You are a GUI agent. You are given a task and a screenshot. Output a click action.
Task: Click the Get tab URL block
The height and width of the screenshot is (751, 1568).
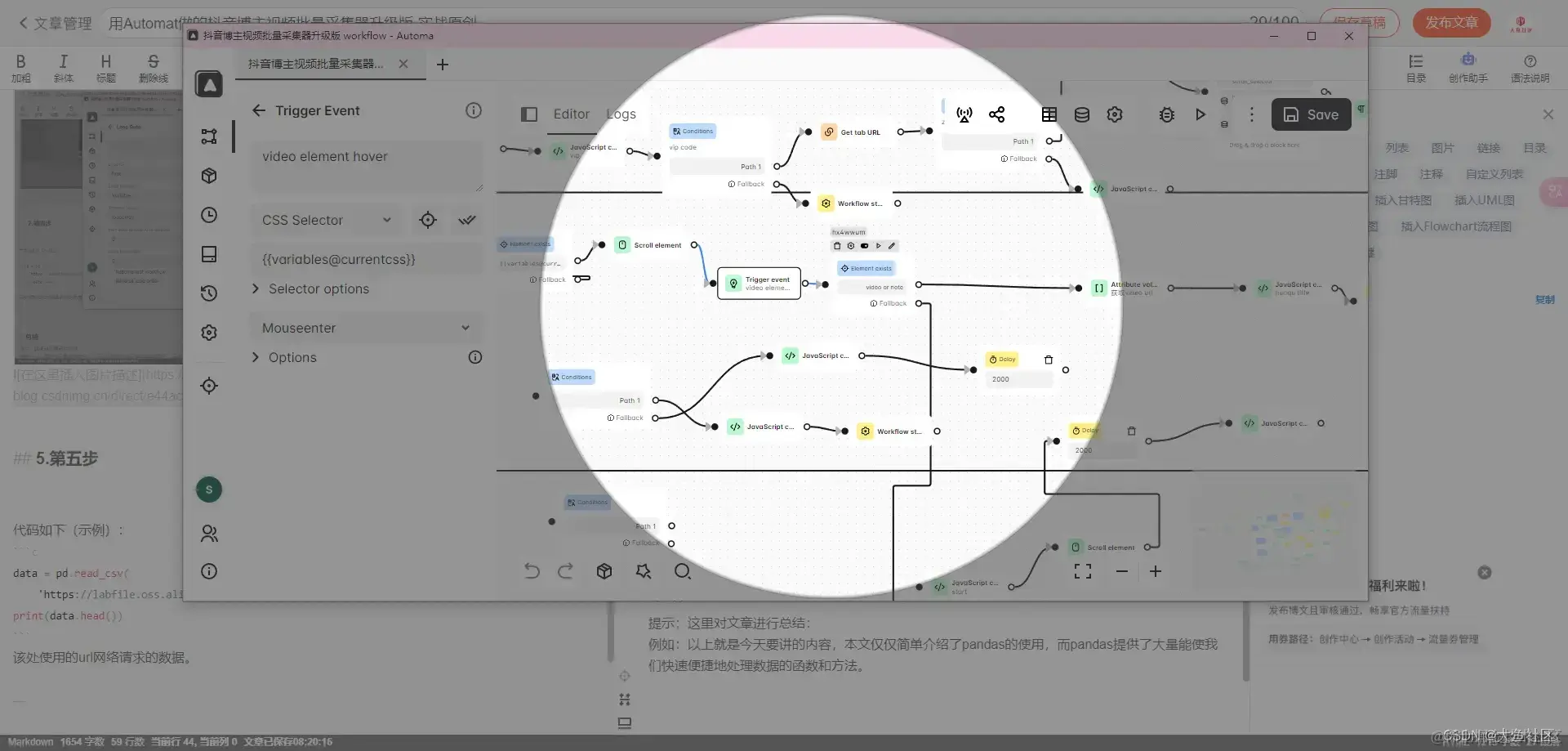[x=853, y=132]
